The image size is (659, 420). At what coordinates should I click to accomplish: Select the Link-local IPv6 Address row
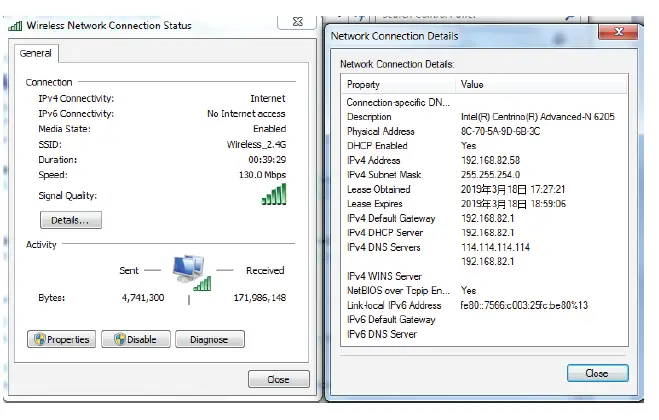click(484, 305)
